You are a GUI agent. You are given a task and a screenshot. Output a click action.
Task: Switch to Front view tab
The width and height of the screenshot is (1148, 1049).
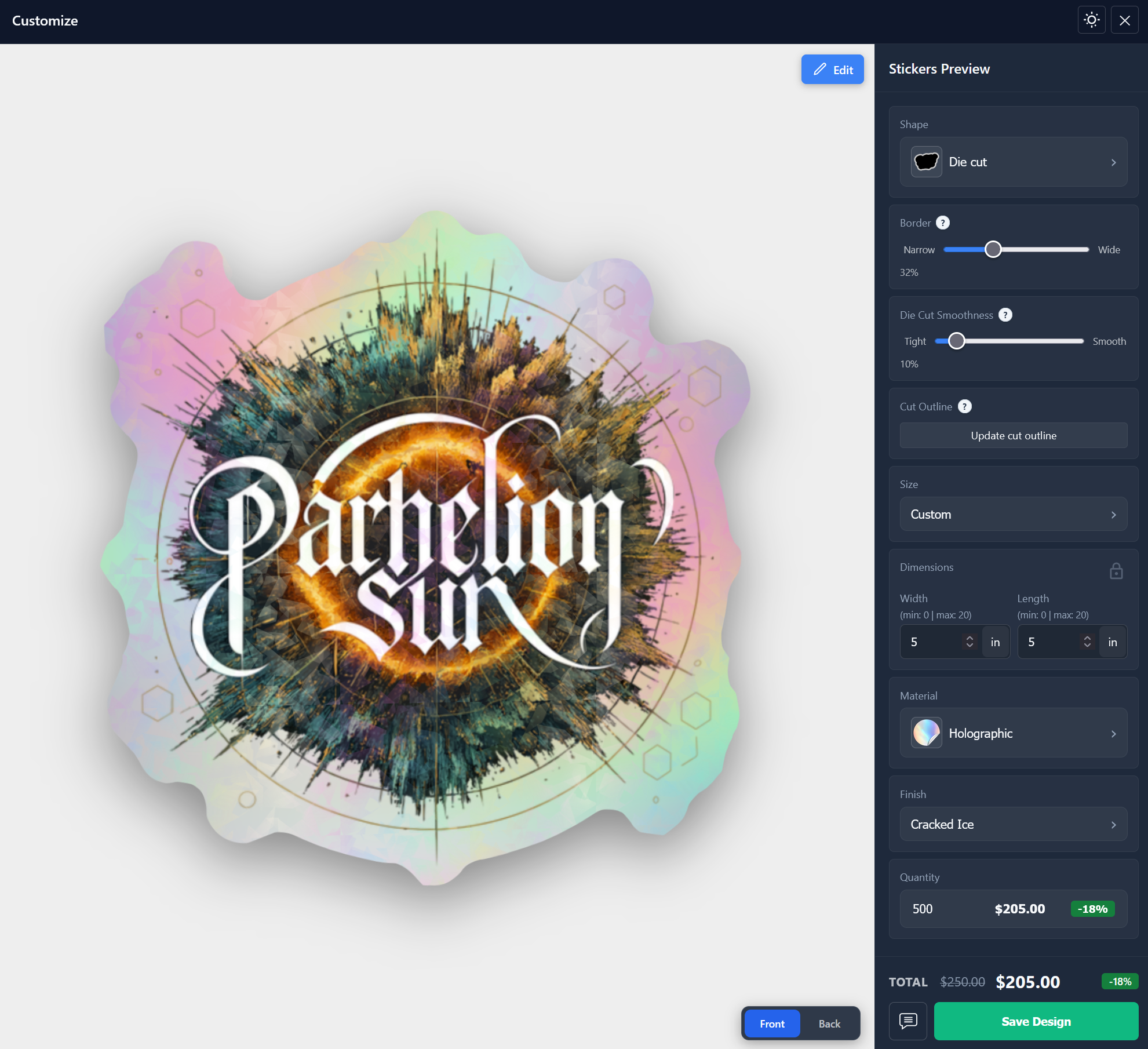point(772,1023)
